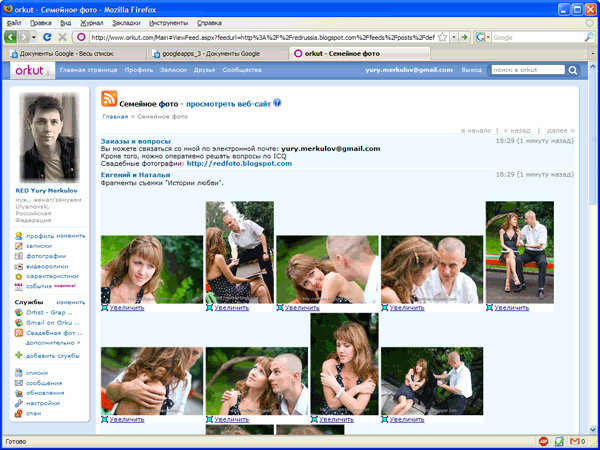Click the green Go arrow button
Image resolution: width=600 pixels, height=450 pixels.
coord(465,37)
